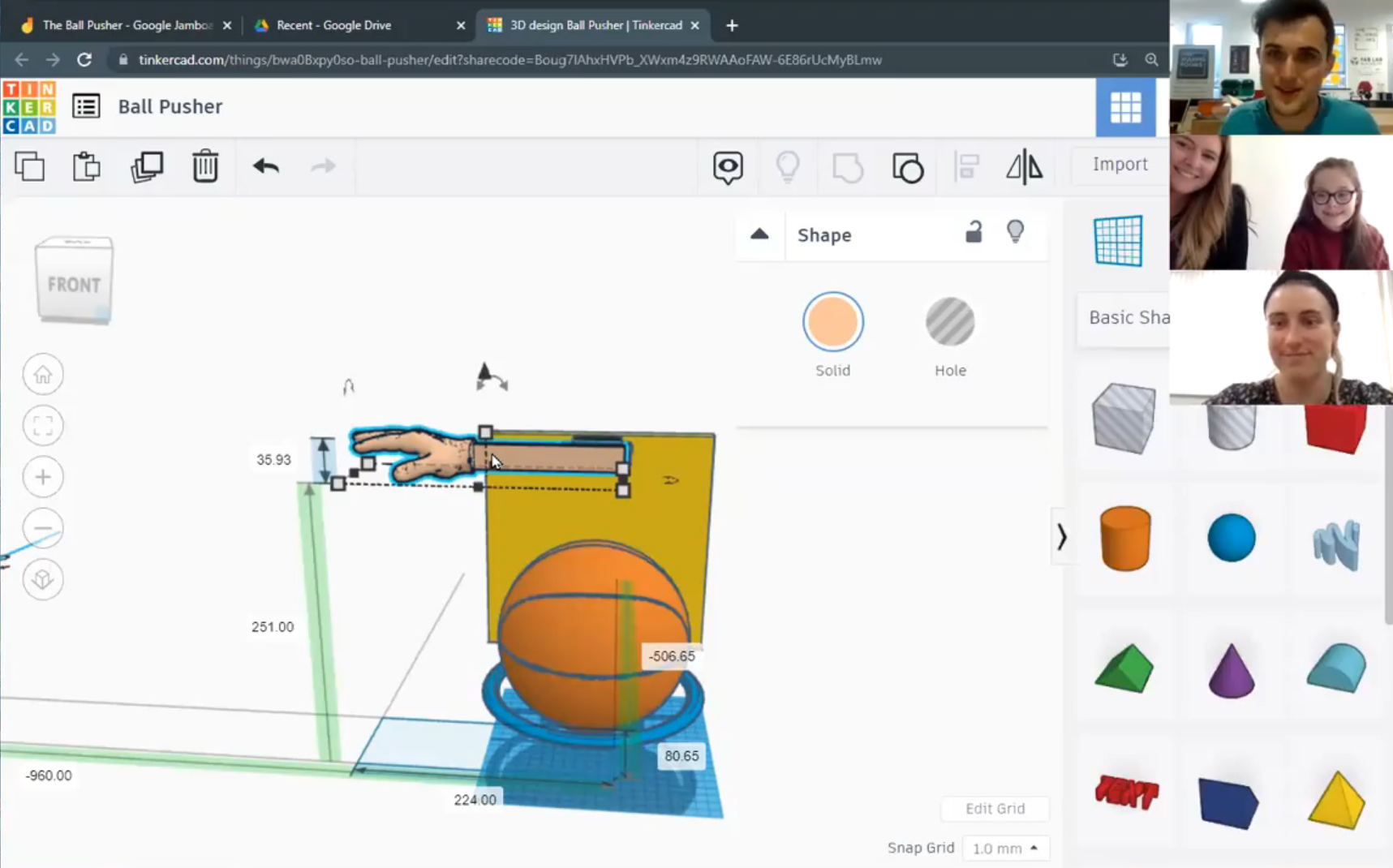Viewport: 1393px width, 868px height.
Task: Click the Import button
Action: click(1121, 165)
